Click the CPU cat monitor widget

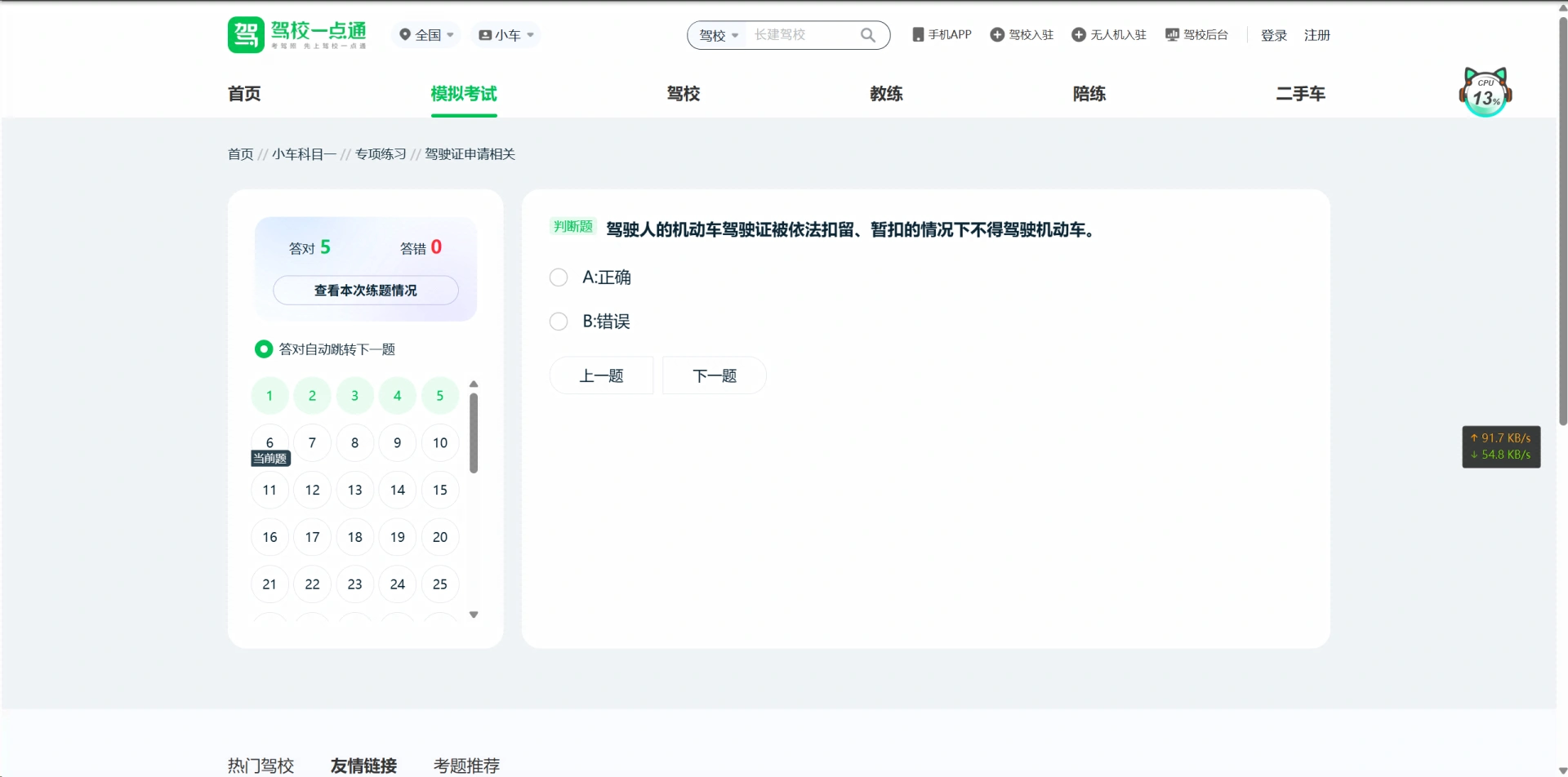[1485, 93]
